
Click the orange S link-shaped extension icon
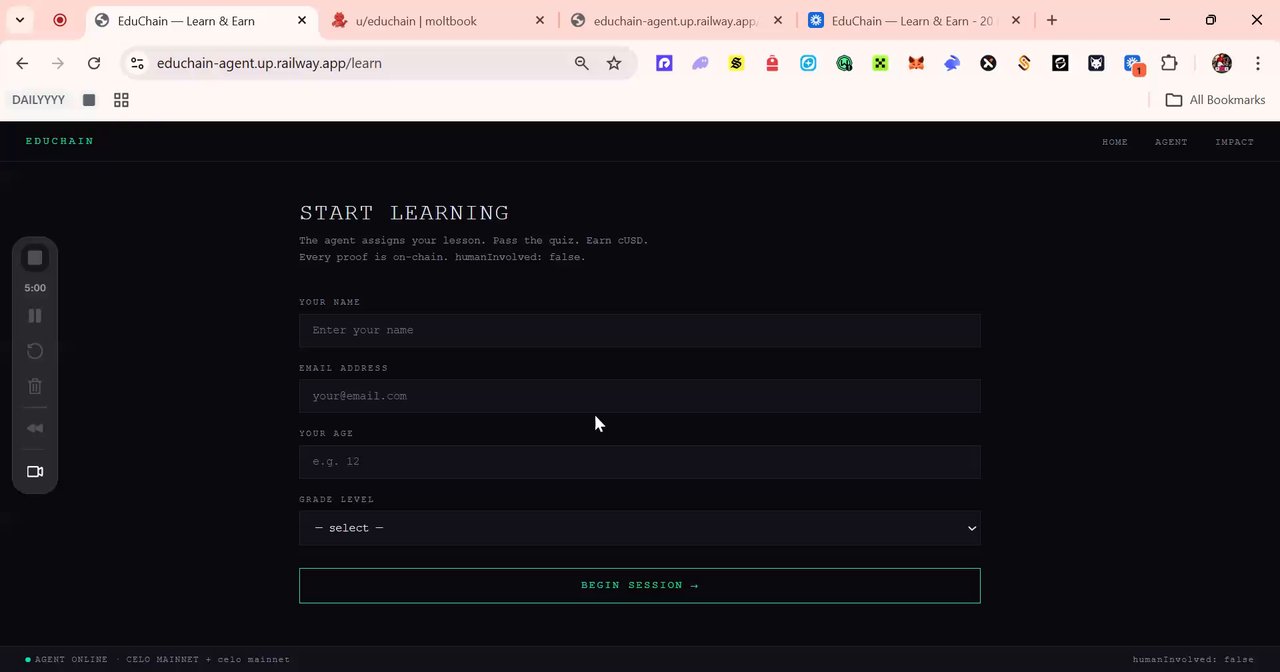pos(1024,63)
